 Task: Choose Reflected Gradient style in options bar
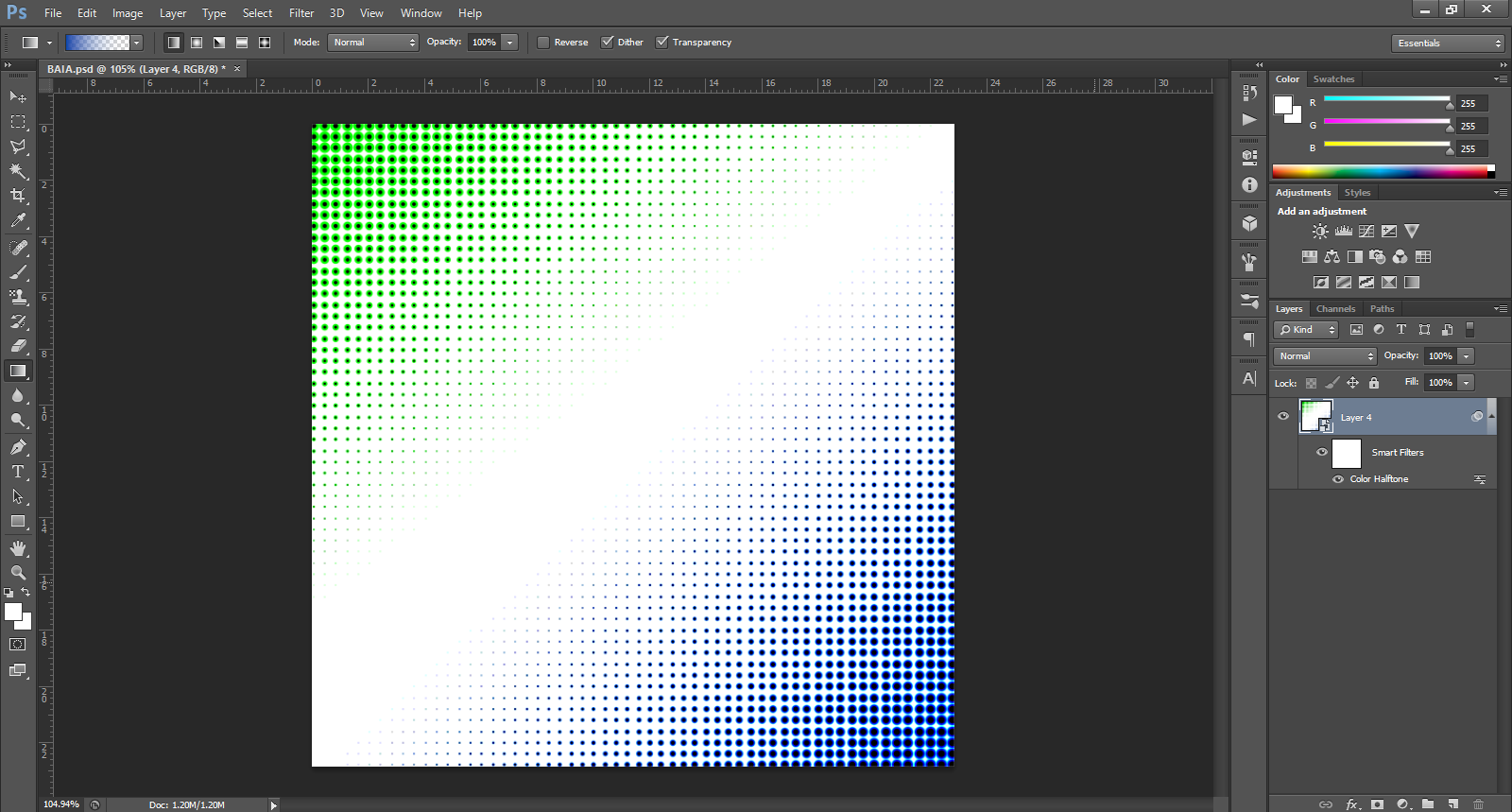click(241, 43)
